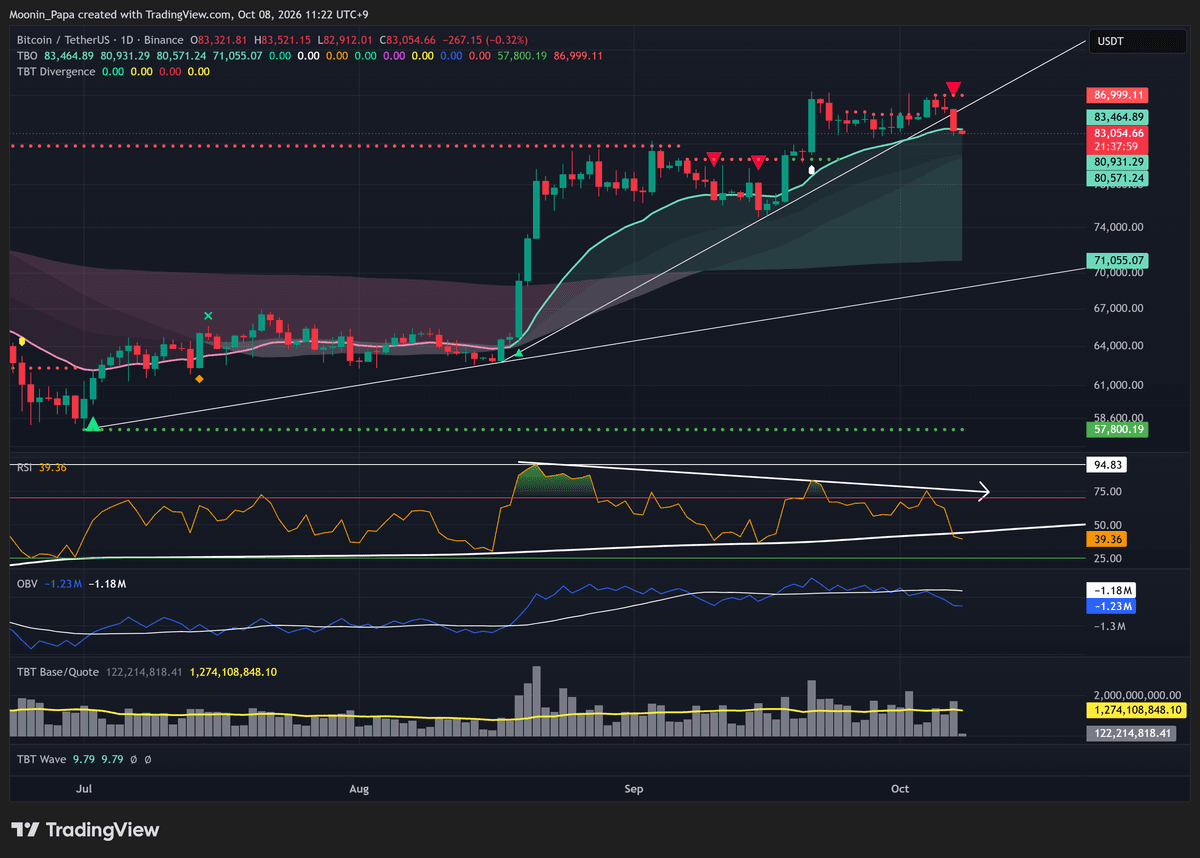
Task: Click the green 57,800.19 label on the price axis
Action: click(1118, 429)
